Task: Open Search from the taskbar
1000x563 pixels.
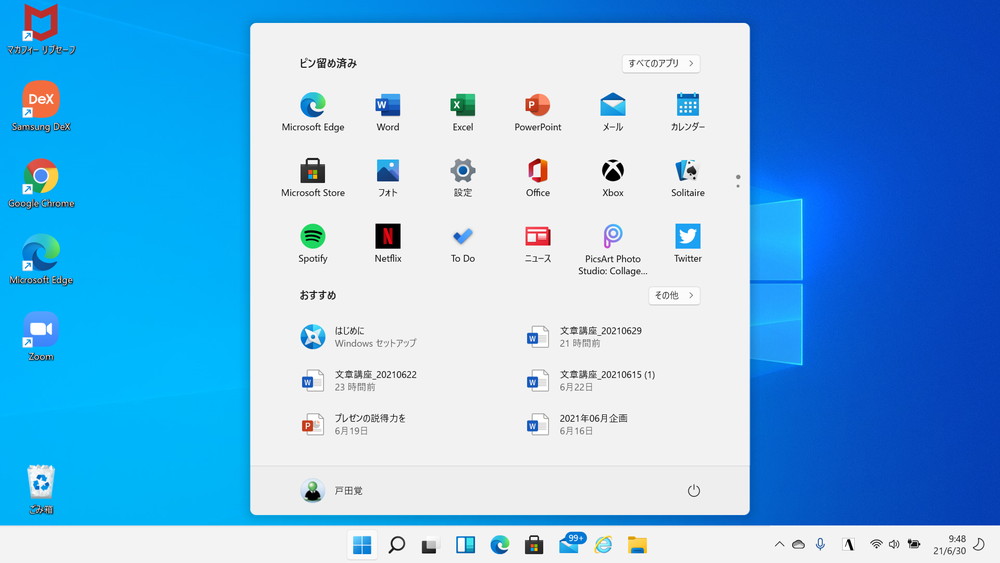Action: pyautogui.click(x=397, y=545)
